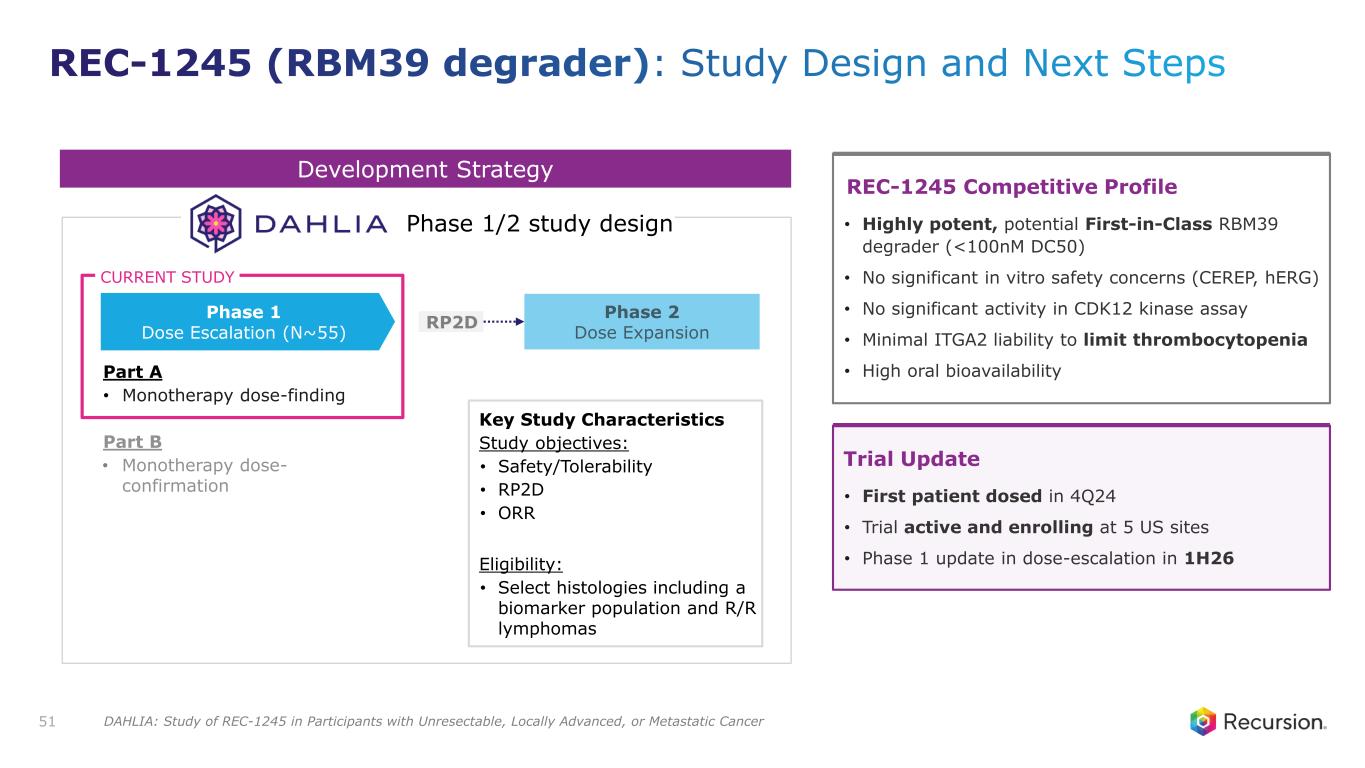Click the Trial Update heading
Viewport: 1365px width, 768px height.
[912, 459]
